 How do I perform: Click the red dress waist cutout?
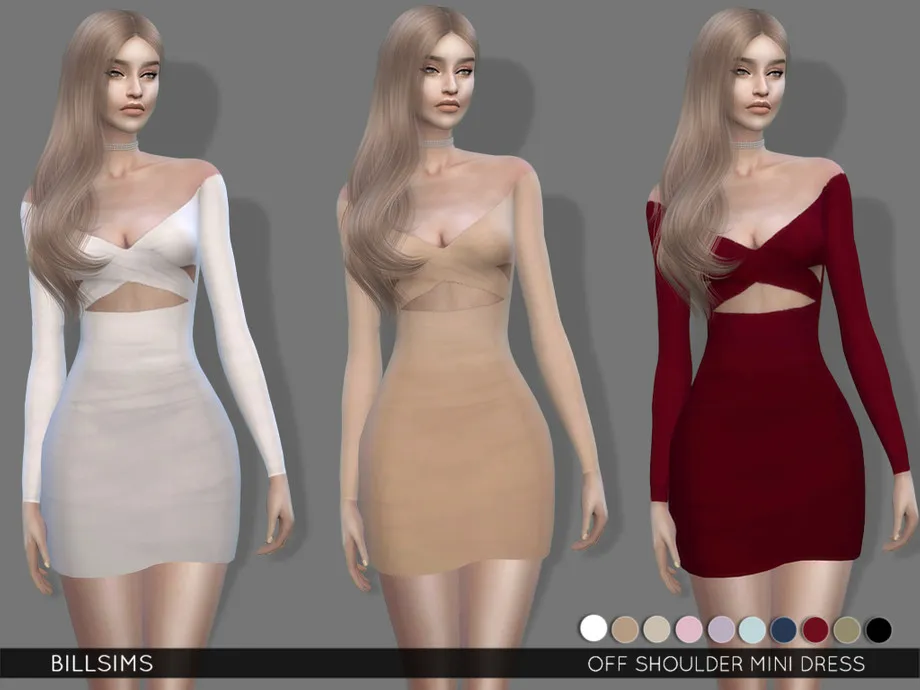point(767,300)
